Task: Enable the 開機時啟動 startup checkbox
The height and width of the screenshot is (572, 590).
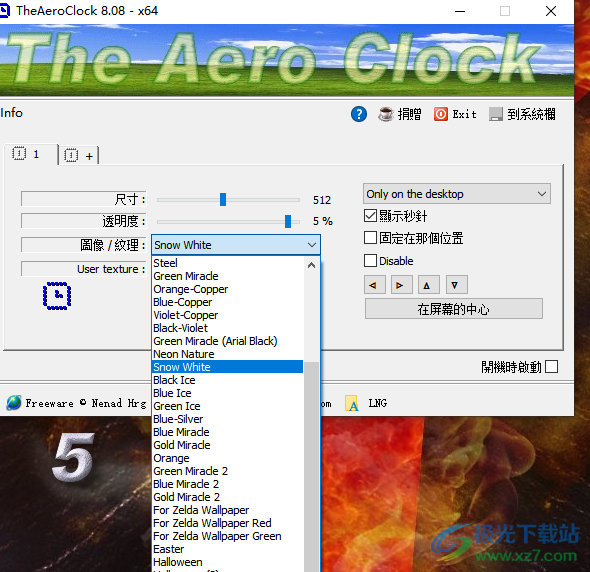Action: [x=551, y=367]
